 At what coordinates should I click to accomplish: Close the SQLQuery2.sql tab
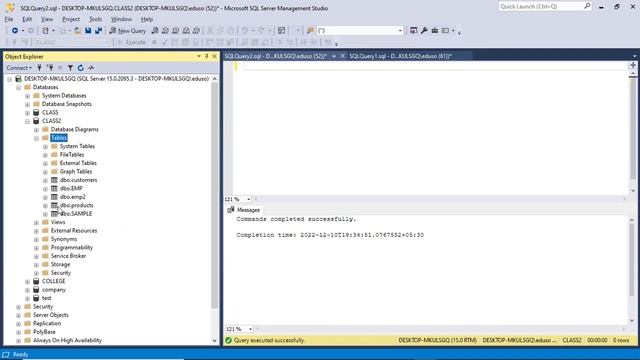[x=342, y=56]
